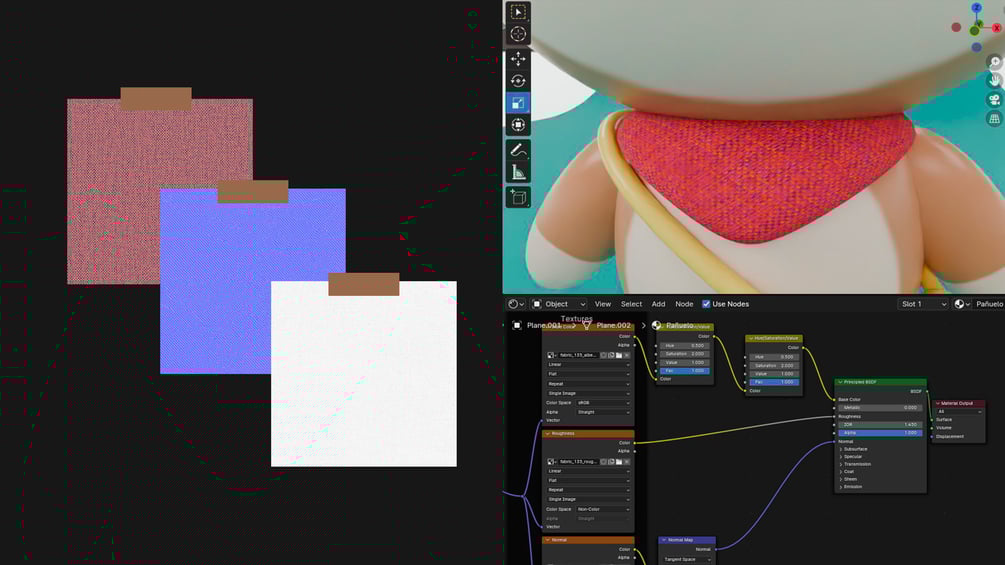Image resolution: width=1005 pixels, height=565 pixels.
Task: Unlink the fabric_133 roughness image
Action: coord(627,461)
